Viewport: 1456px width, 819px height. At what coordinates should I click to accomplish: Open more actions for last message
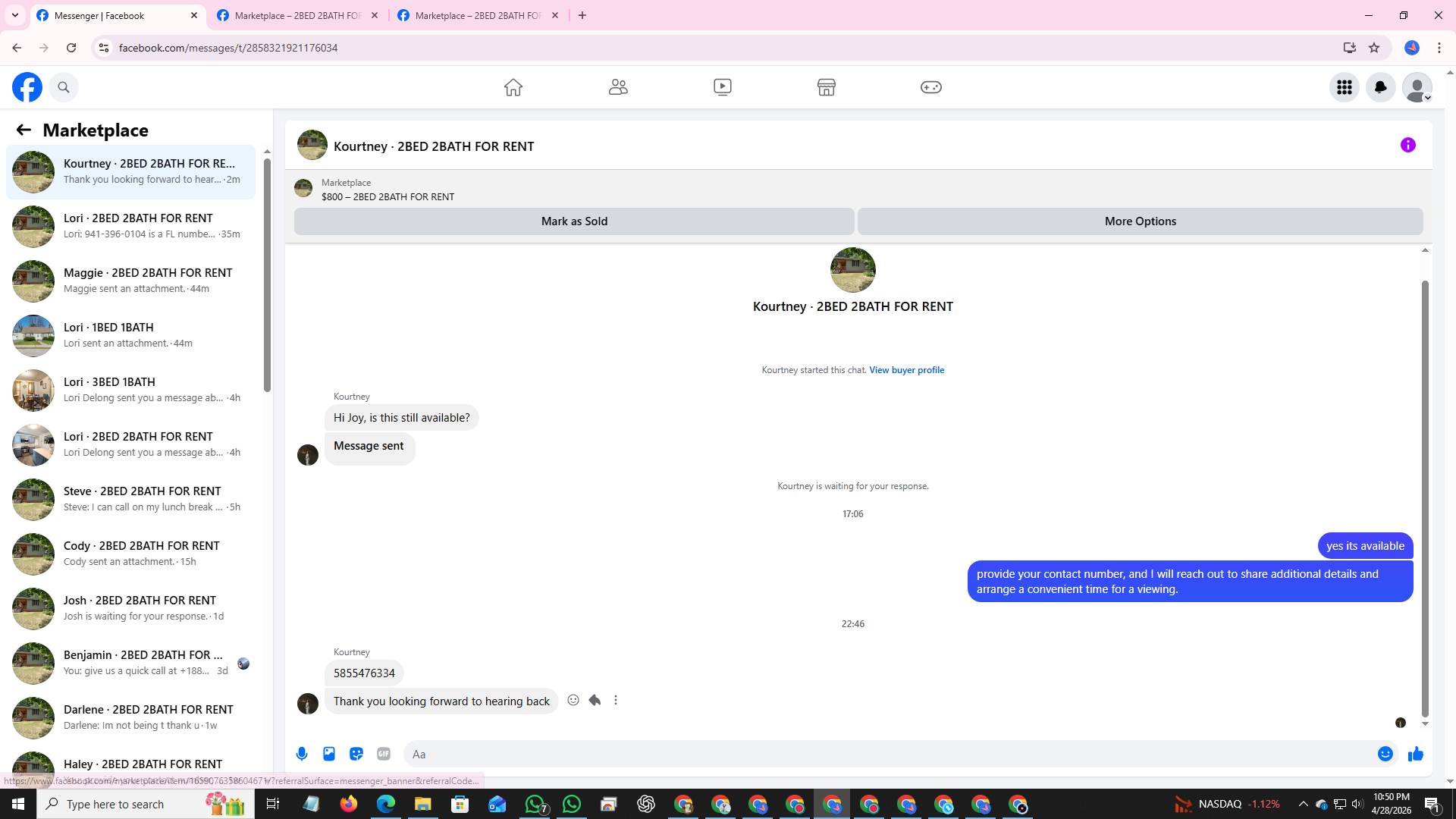tap(616, 700)
